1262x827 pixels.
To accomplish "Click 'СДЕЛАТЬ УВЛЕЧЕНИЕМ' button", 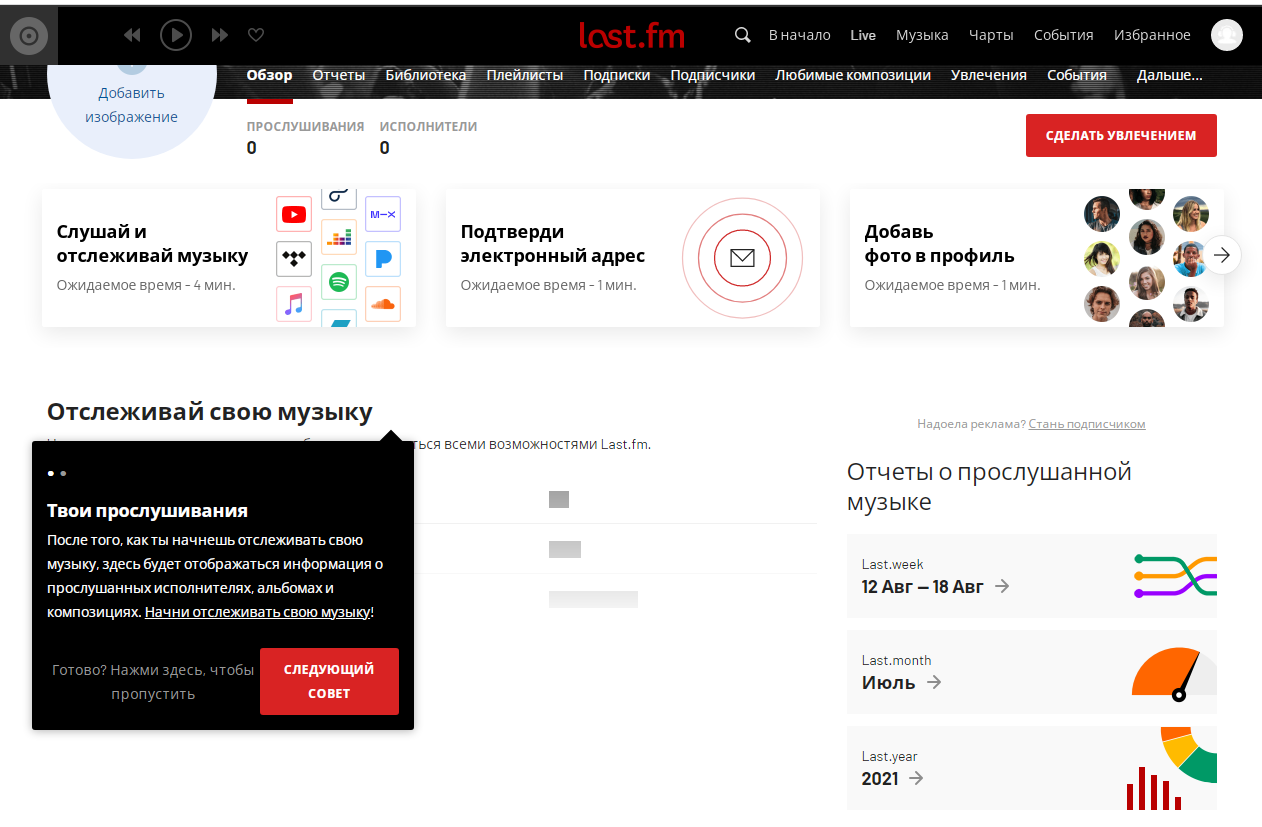I will [1121, 135].
